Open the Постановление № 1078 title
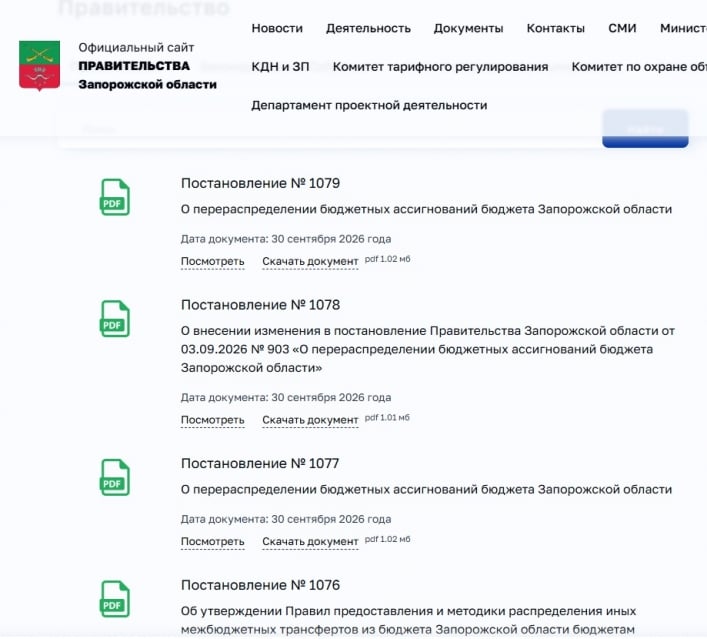The height and width of the screenshot is (639, 707). pos(260,305)
